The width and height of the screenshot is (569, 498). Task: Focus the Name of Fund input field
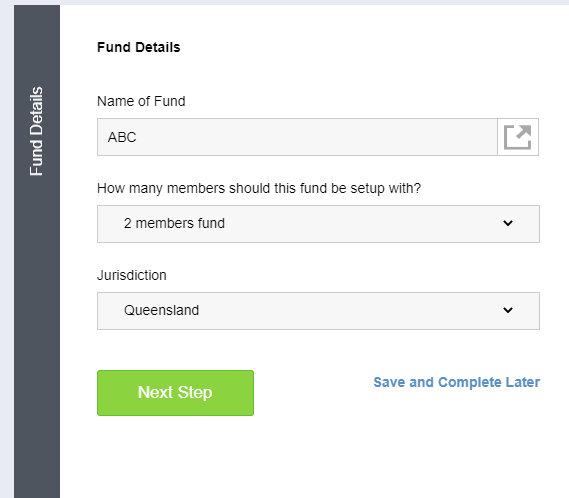pyautogui.click(x=297, y=137)
